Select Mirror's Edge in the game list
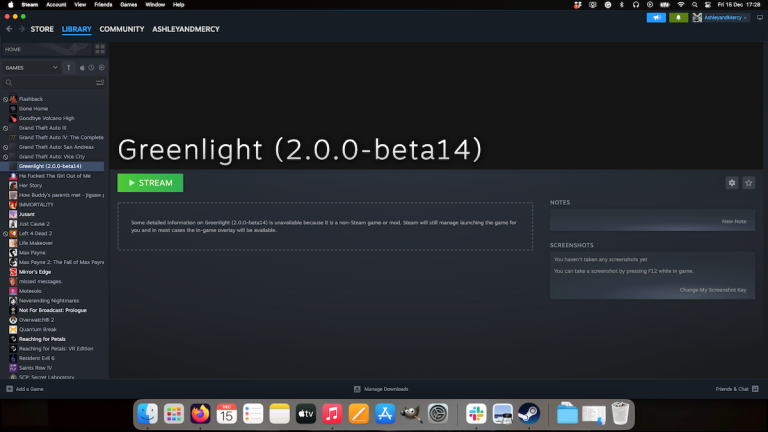Screen dimensions: 768x432 (35, 271)
